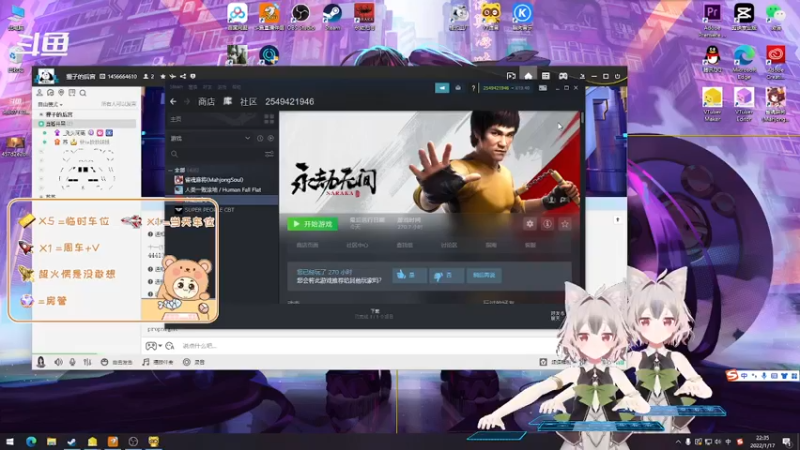
Task: Choose the later option beside 否 button
Action: (484, 275)
